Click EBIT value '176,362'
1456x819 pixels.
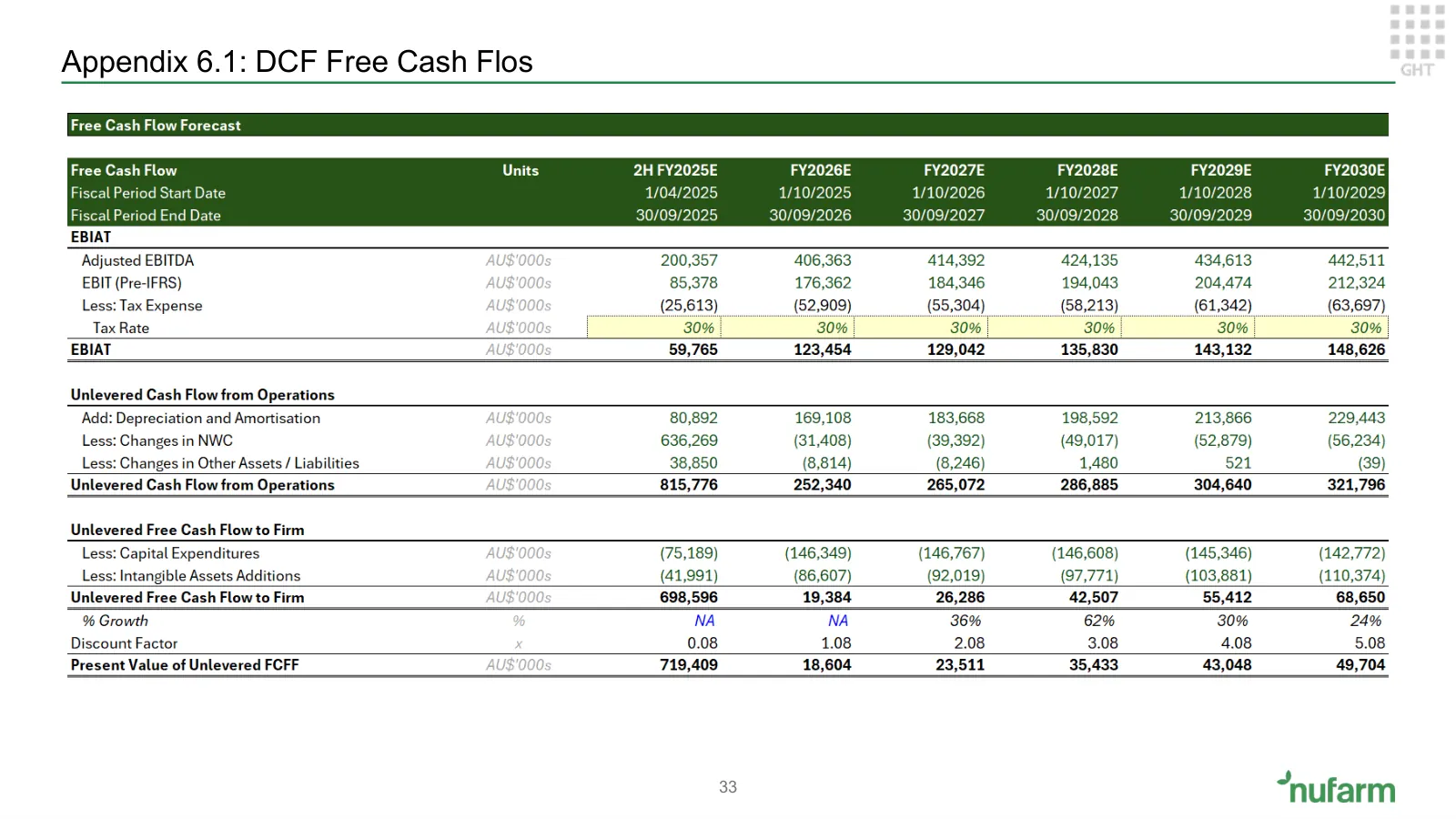[x=823, y=283]
